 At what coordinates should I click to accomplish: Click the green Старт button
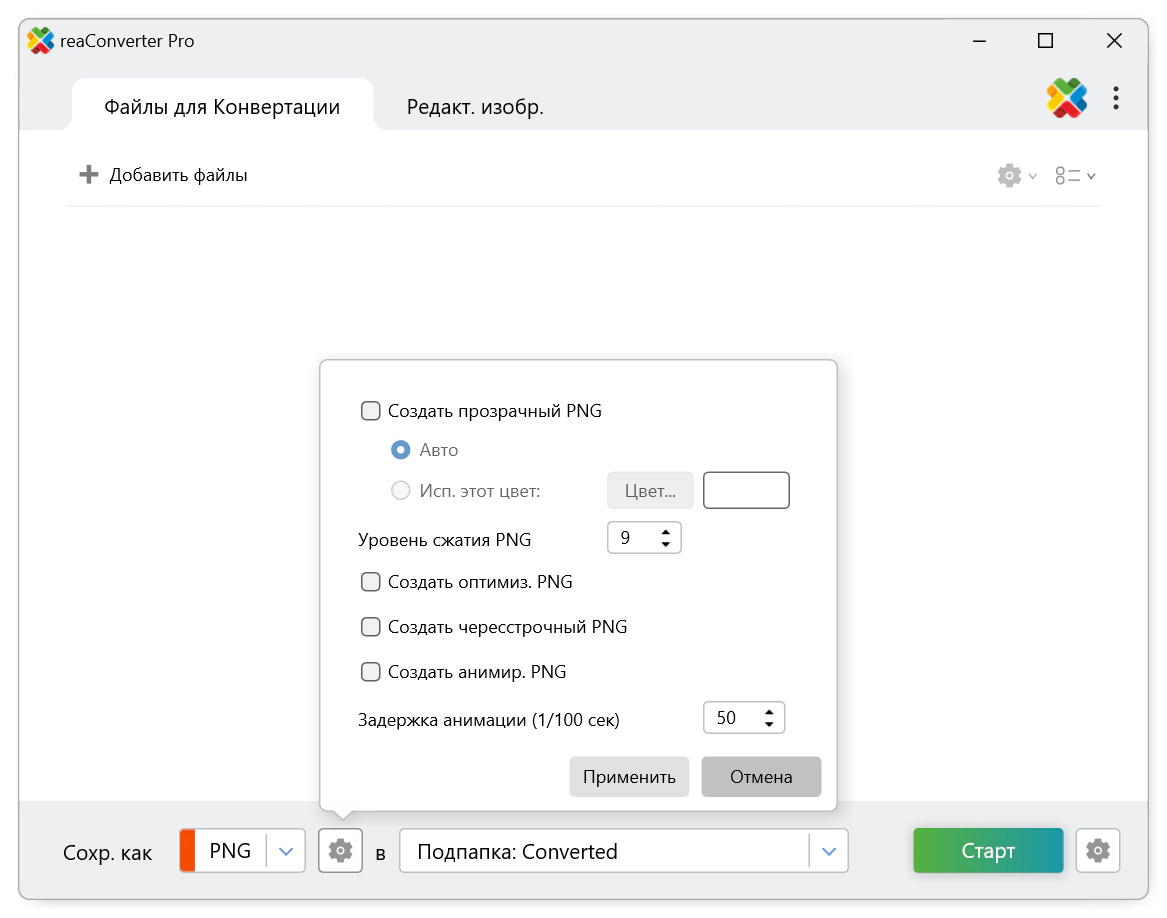click(x=987, y=851)
